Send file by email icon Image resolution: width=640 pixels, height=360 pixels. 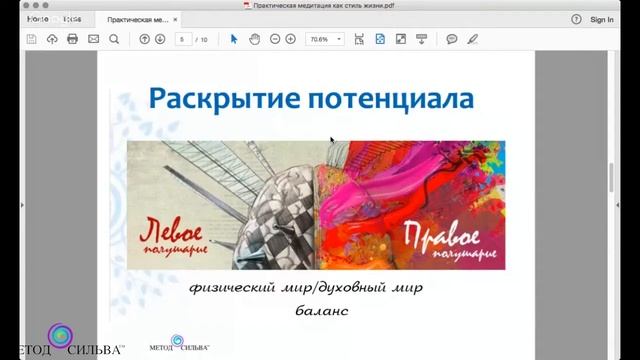coord(93,39)
